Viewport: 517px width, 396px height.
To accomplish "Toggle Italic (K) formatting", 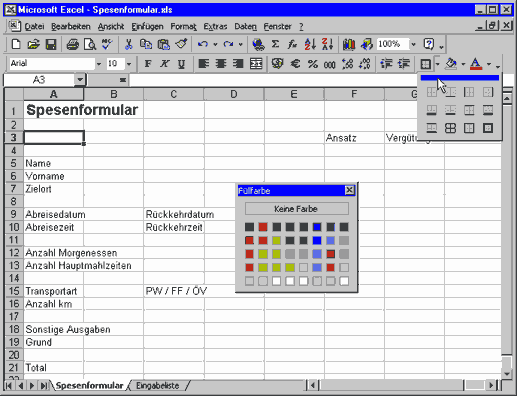I will click(x=164, y=64).
